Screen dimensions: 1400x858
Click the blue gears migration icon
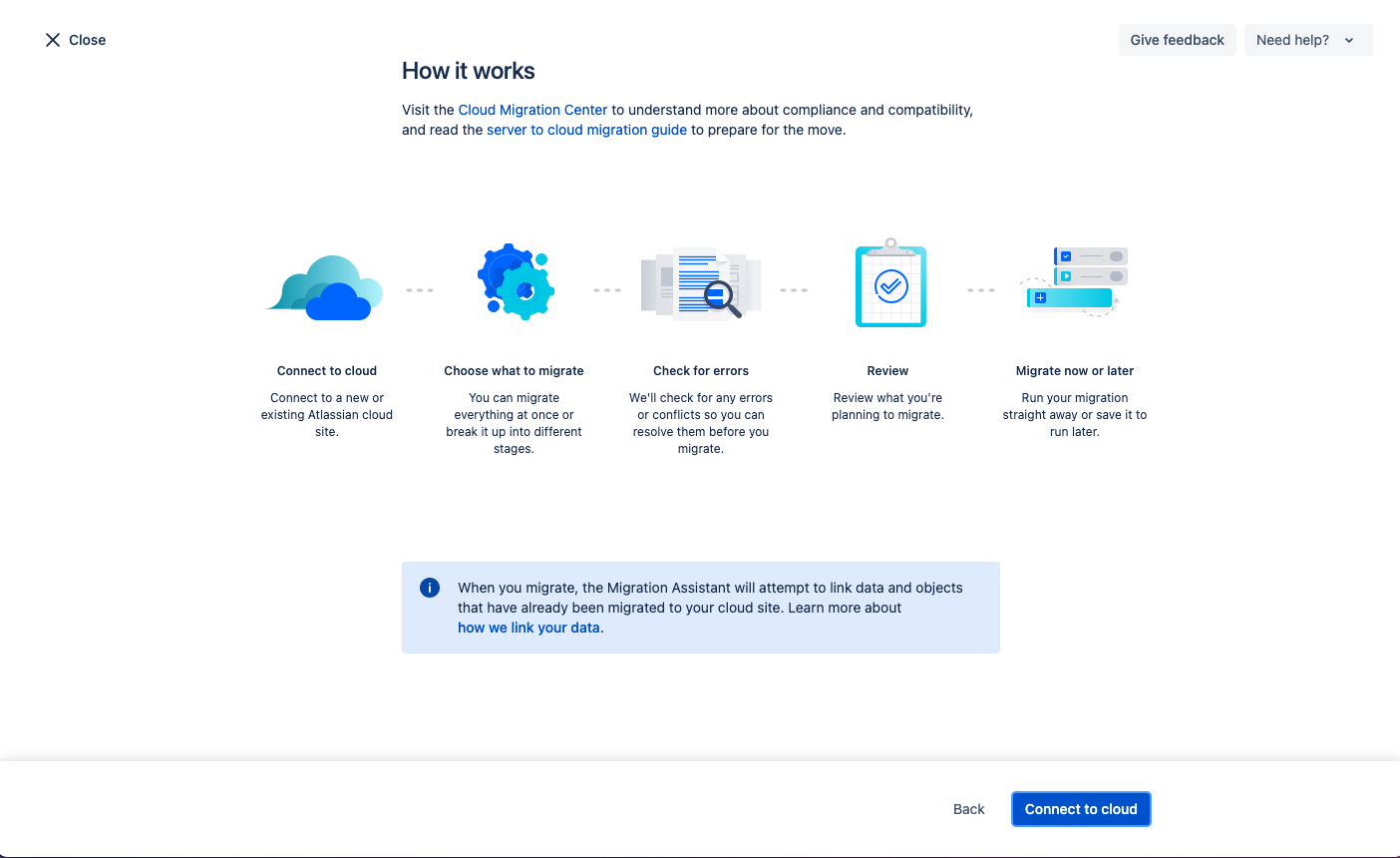[515, 282]
